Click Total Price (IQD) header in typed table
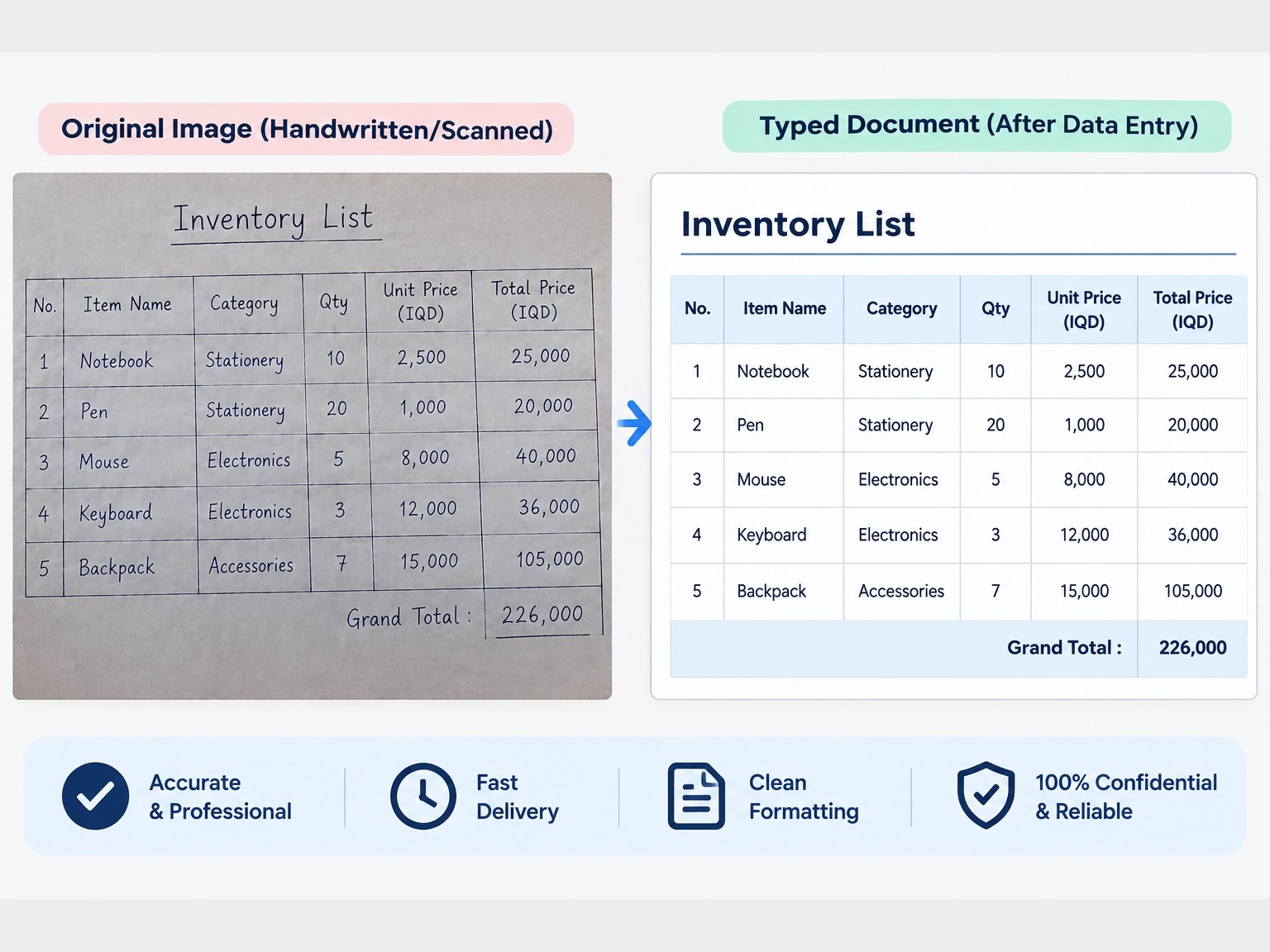 click(x=1192, y=309)
